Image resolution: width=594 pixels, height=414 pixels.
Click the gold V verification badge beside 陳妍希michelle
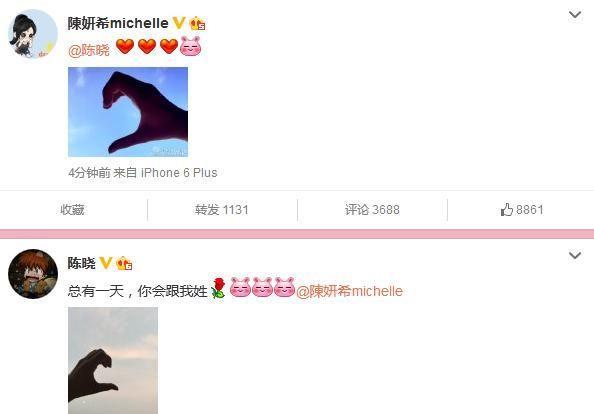point(179,23)
